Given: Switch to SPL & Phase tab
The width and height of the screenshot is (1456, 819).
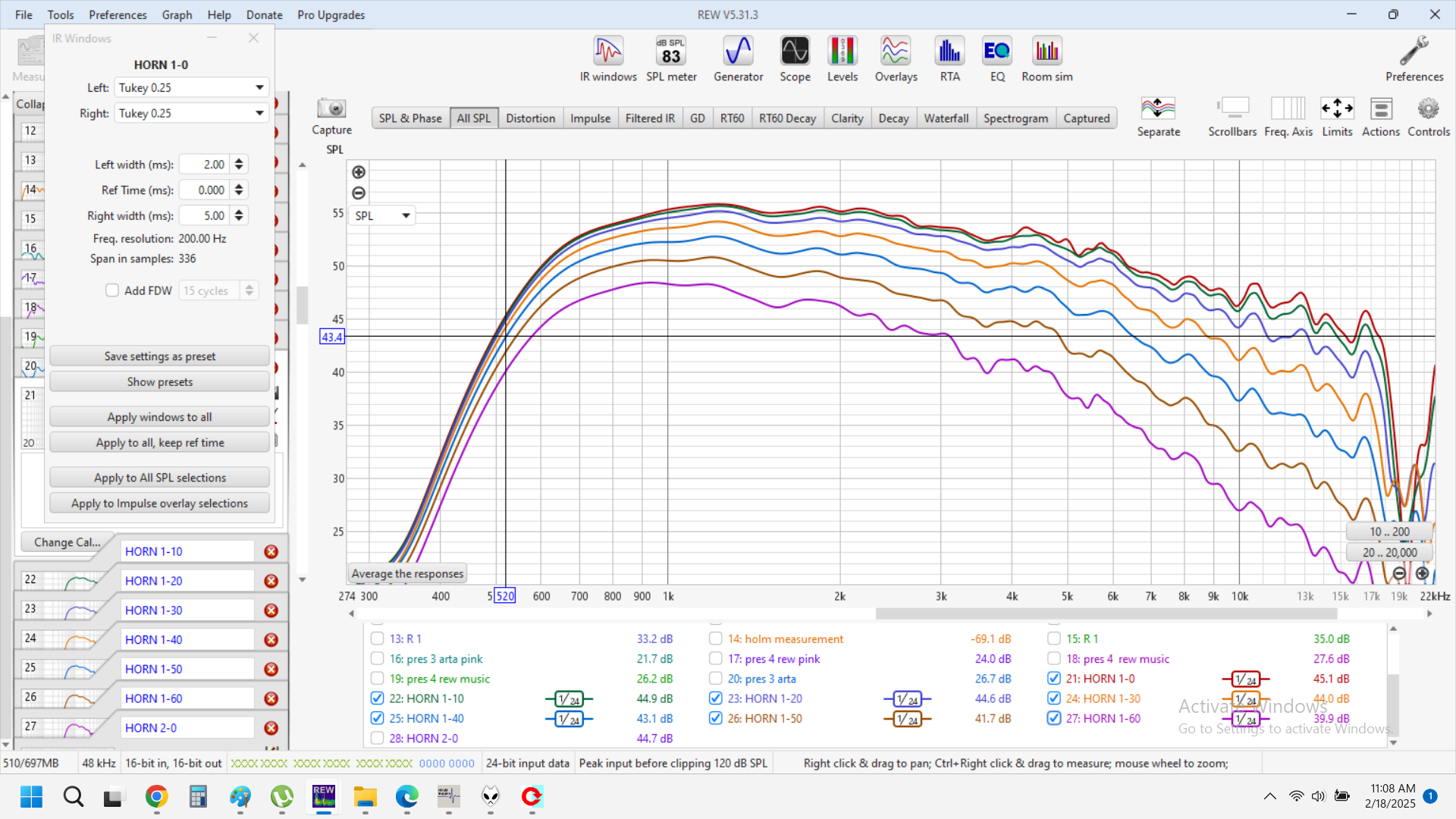Looking at the screenshot, I should [x=410, y=118].
